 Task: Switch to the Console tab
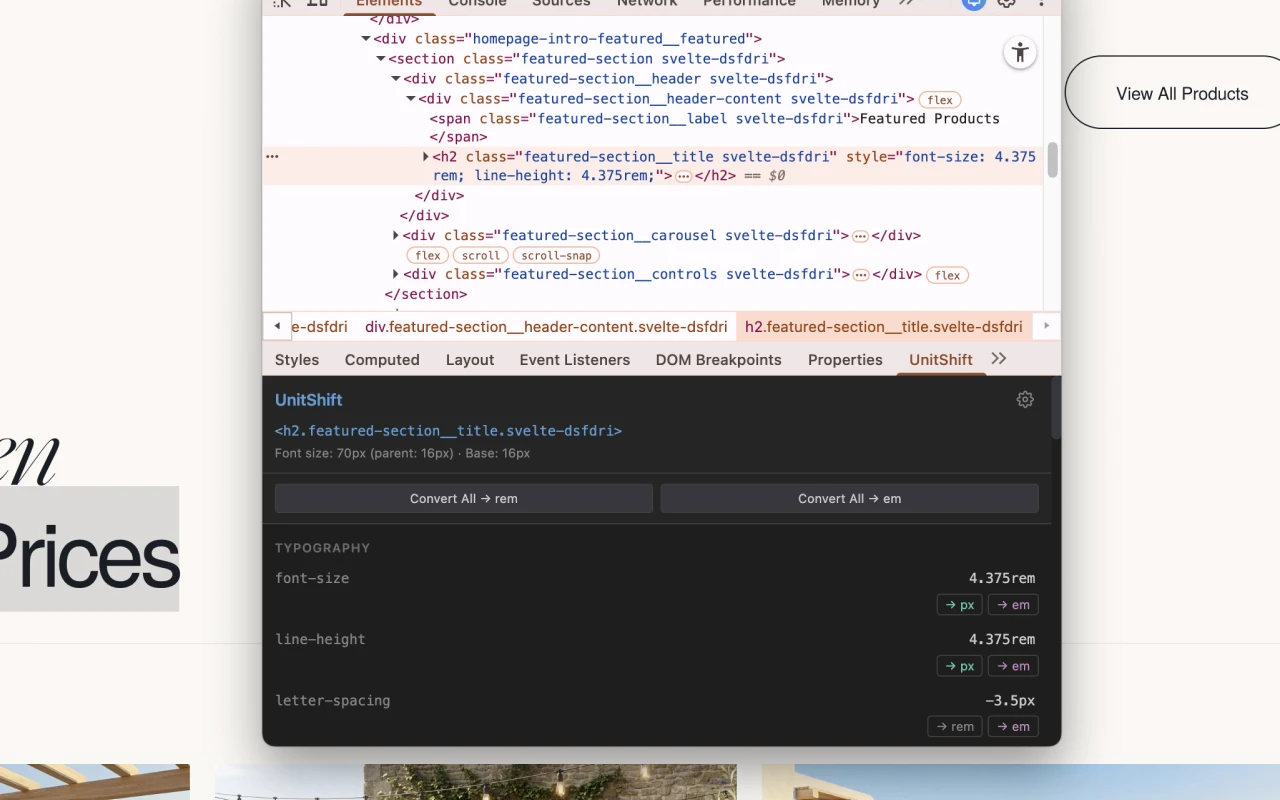(477, 4)
